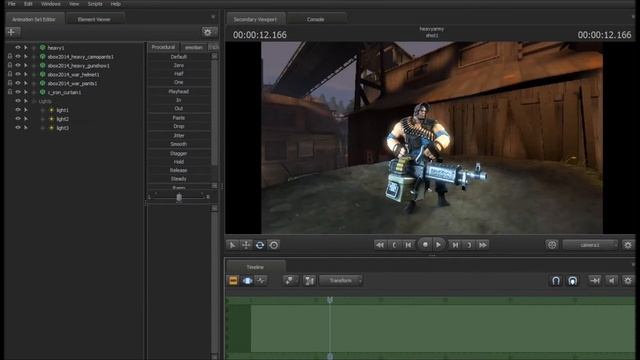Open the Scripts menu
The width and height of the screenshot is (640, 360).
click(x=95, y=4)
